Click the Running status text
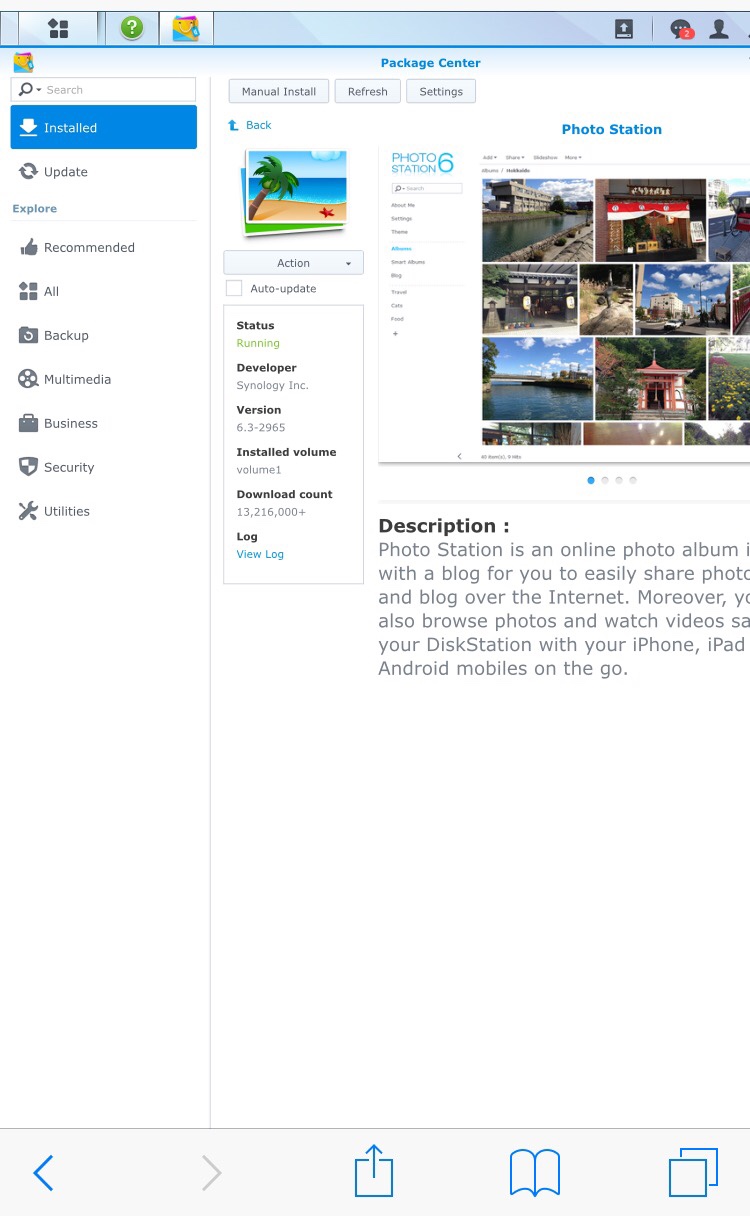 (258, 343)
